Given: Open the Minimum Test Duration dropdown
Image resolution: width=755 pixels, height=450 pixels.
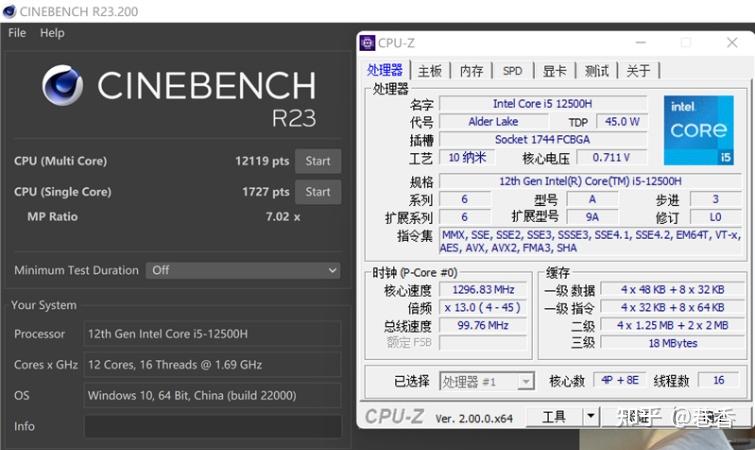Looking at the screenshot, I should point(243,270).
